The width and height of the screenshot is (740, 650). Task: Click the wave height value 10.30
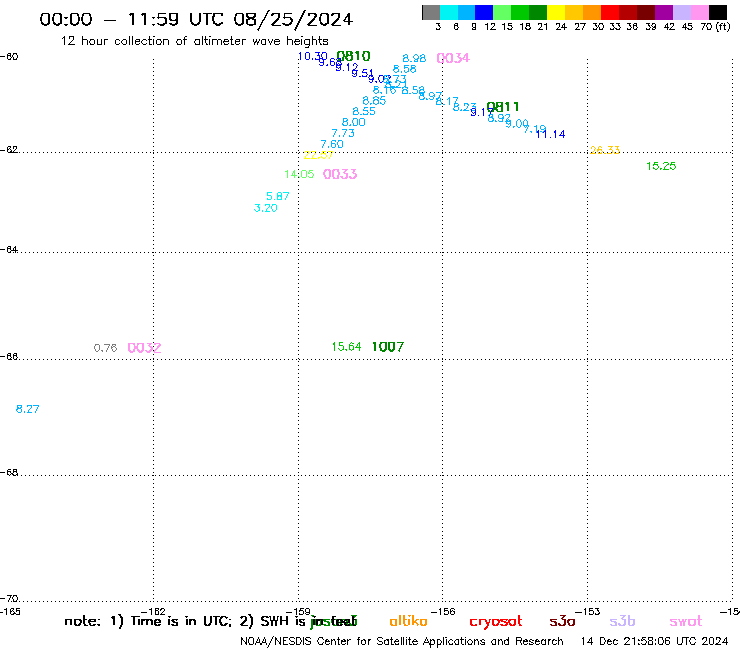[x=312, y=56]
